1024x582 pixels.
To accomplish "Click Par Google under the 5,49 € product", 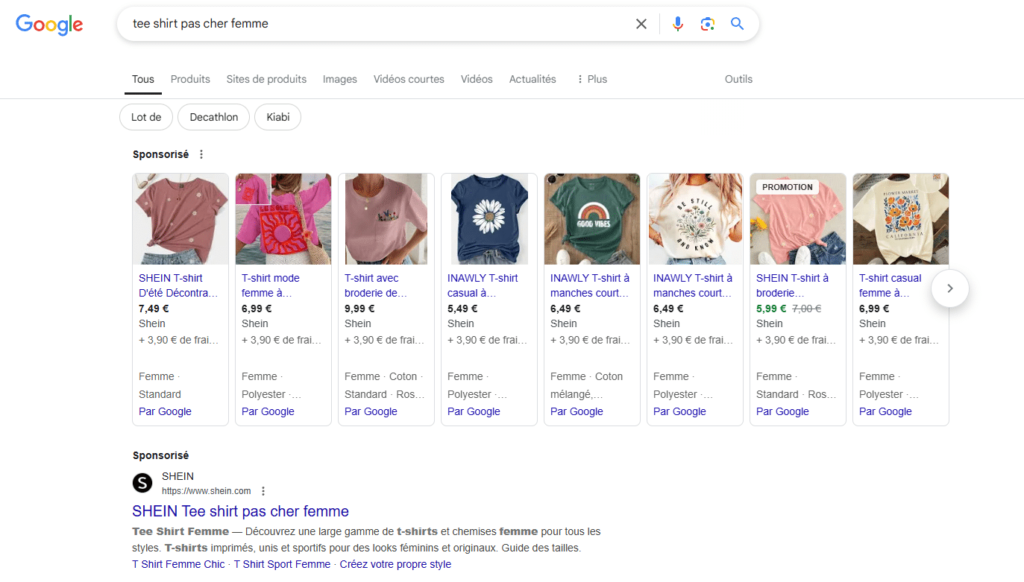I will 473,412.
